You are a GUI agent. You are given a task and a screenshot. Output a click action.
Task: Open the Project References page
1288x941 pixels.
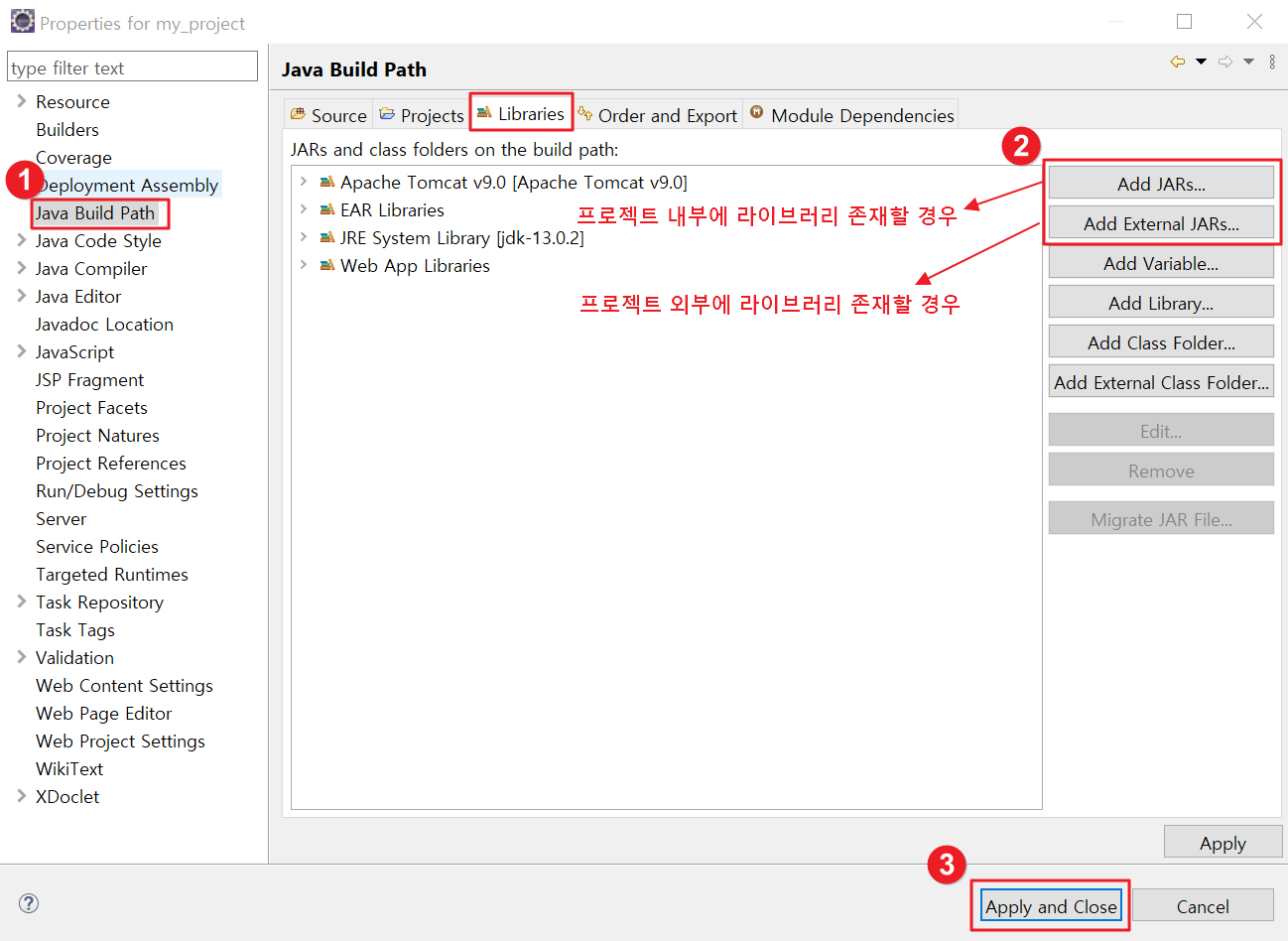[x=111, y=463]
